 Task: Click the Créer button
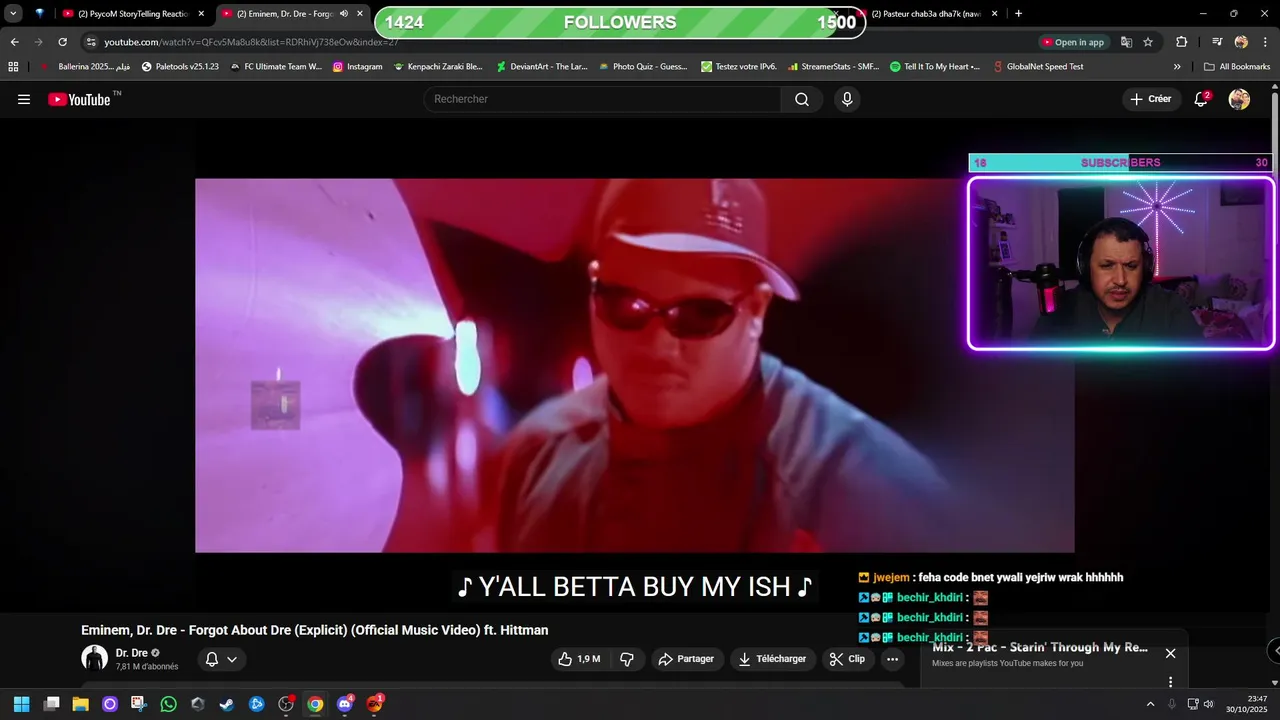1150,99
